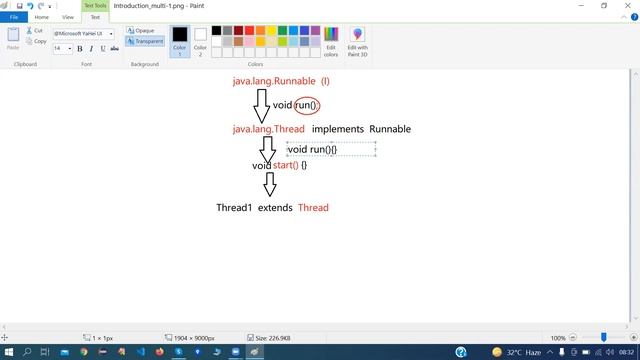Pick the pink color swatch in second row
The image size is (640, 360).
click(x=249, y=41)
